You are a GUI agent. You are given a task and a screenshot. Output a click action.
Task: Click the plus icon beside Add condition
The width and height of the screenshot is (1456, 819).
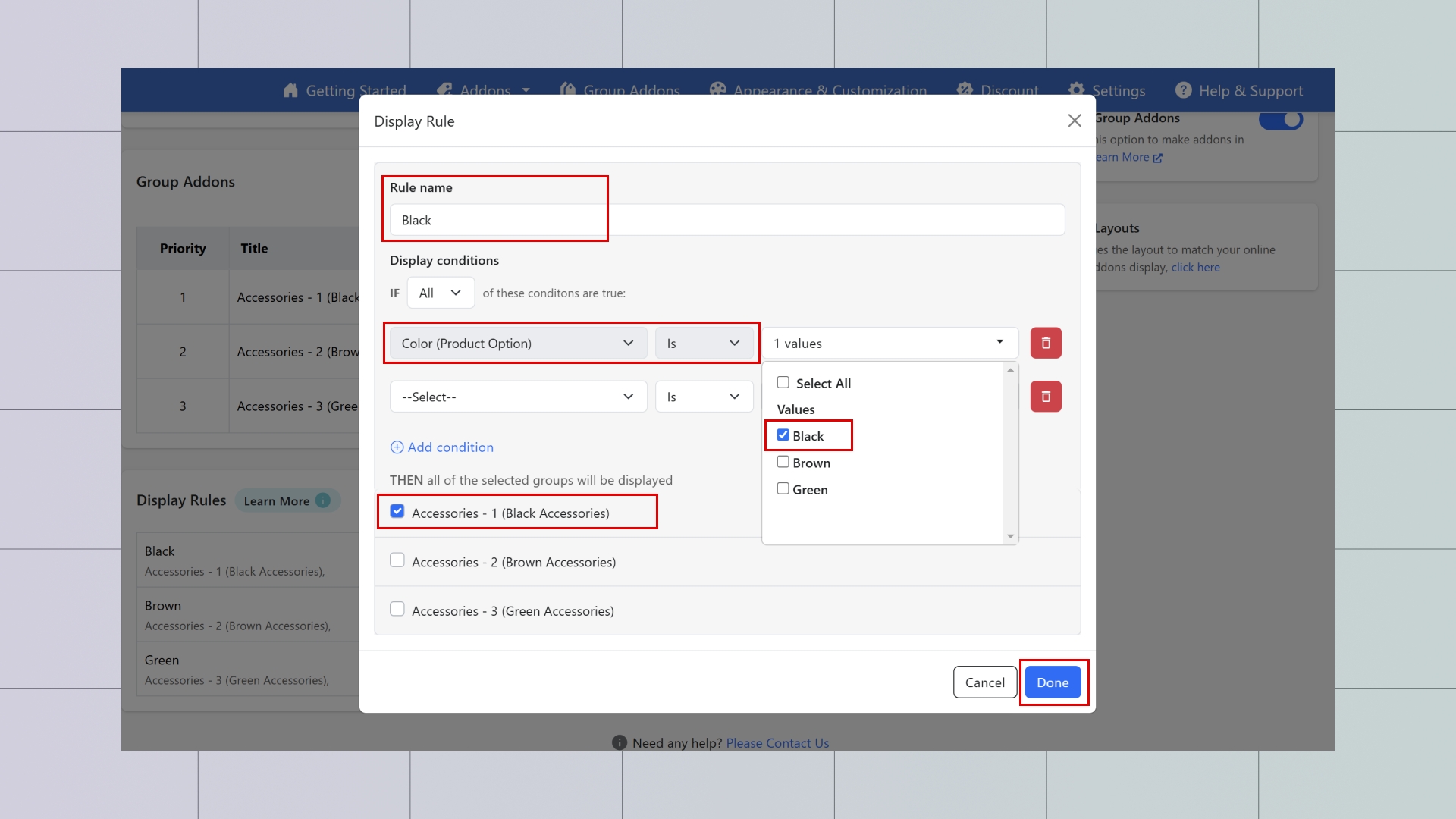coord(397,447)
